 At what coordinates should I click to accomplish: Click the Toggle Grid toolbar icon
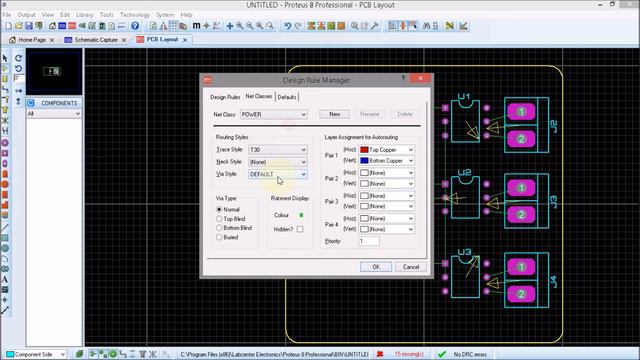coord(173,26)
